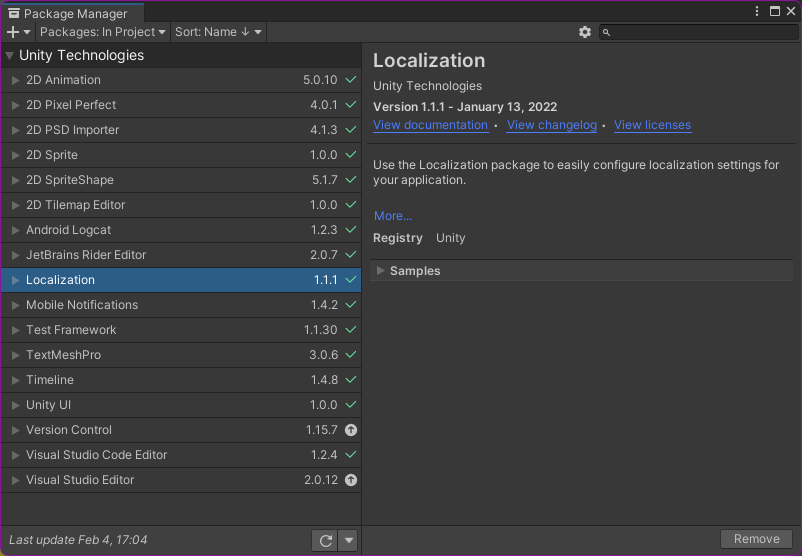Screen dimensions: 802x556
Task: Expand the Mobile Notifications arrow
Action: tap(15, 305)
